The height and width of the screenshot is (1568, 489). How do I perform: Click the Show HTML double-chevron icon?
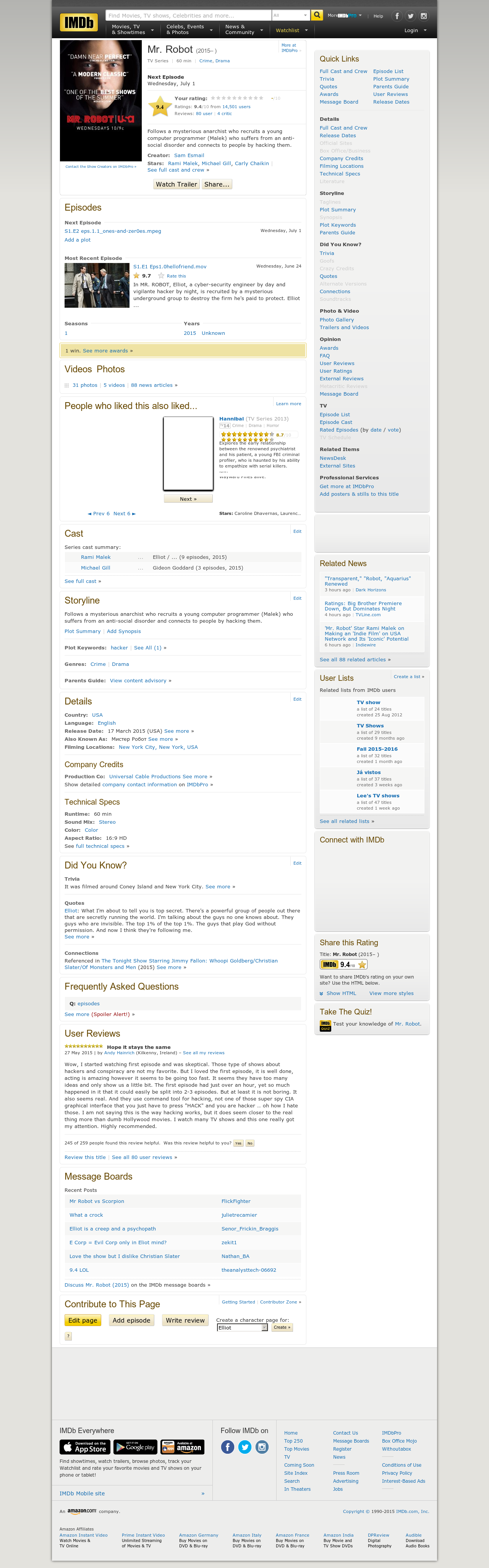click(x=322, y=993)
